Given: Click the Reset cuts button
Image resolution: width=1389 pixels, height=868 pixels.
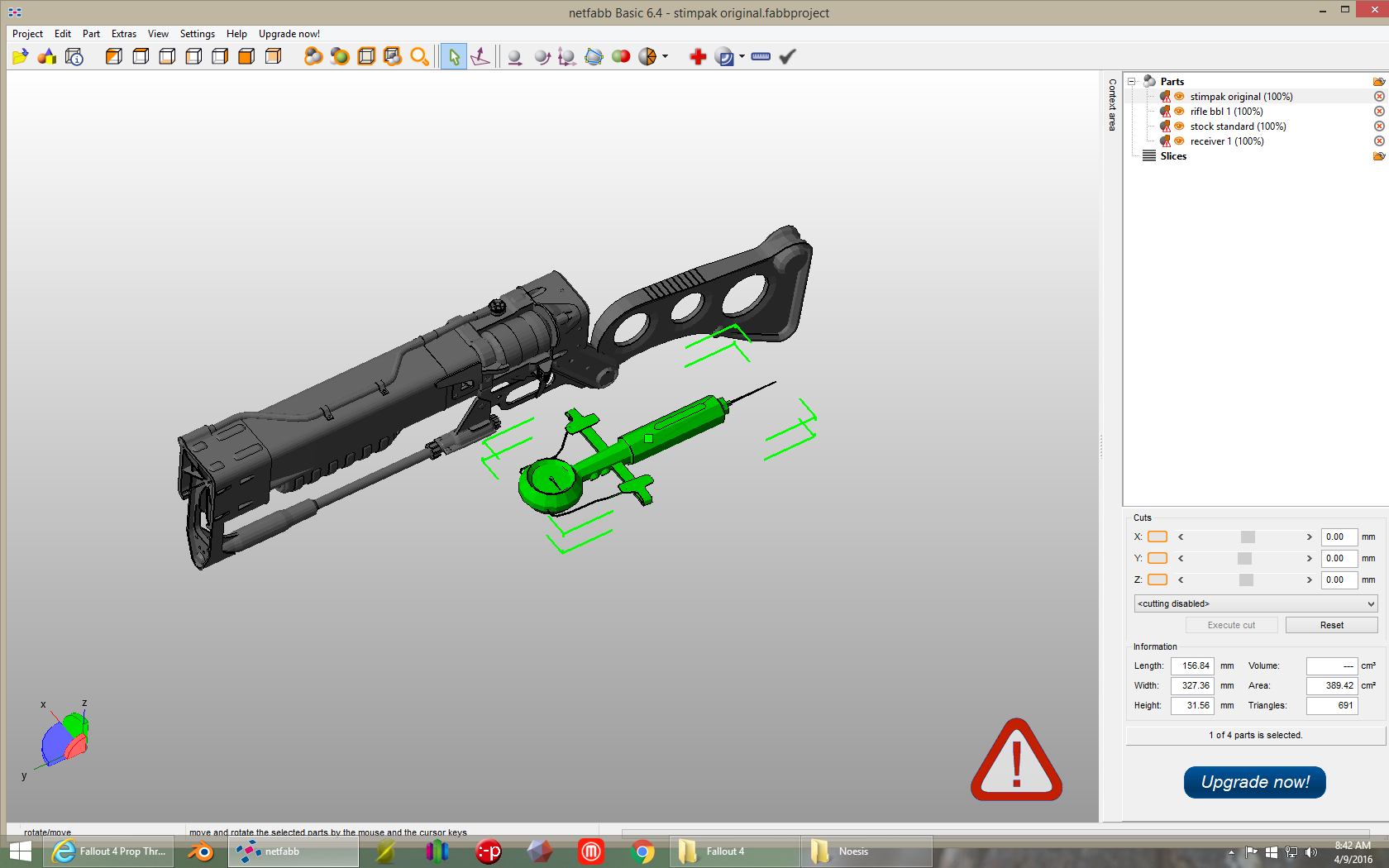Looking at the screenshot, I should [1331, 625].
